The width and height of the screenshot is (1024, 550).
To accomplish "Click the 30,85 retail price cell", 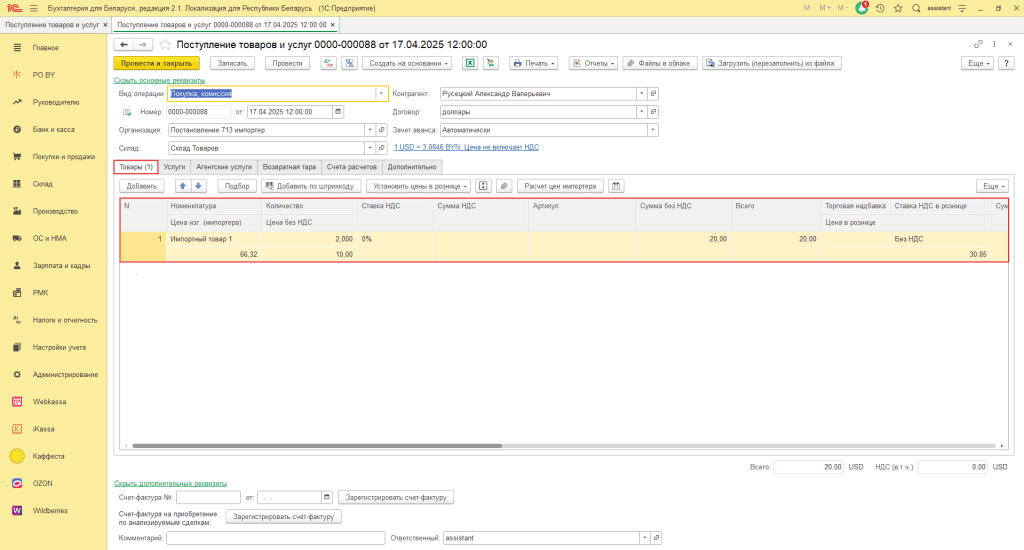I will pos(906,254).
